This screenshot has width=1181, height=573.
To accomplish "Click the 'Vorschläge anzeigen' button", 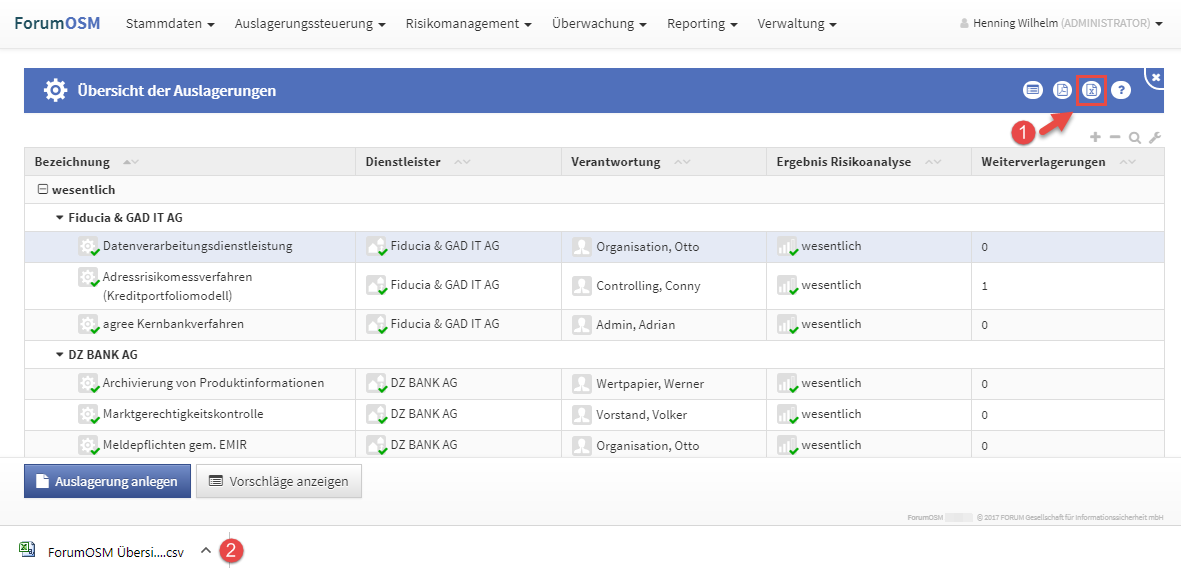I will click(278, 481).
